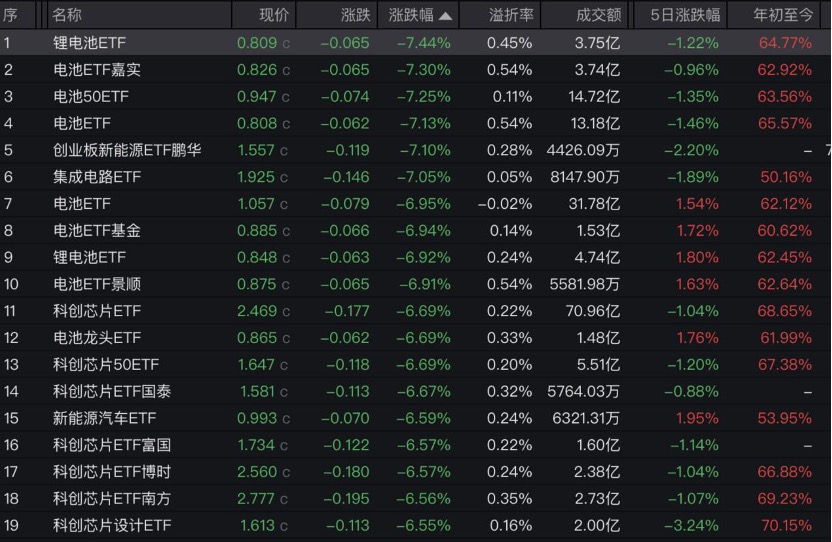This screenshot has height=542, width=832.
Task: Click the 名称 column header
Action: coord(67,15)
